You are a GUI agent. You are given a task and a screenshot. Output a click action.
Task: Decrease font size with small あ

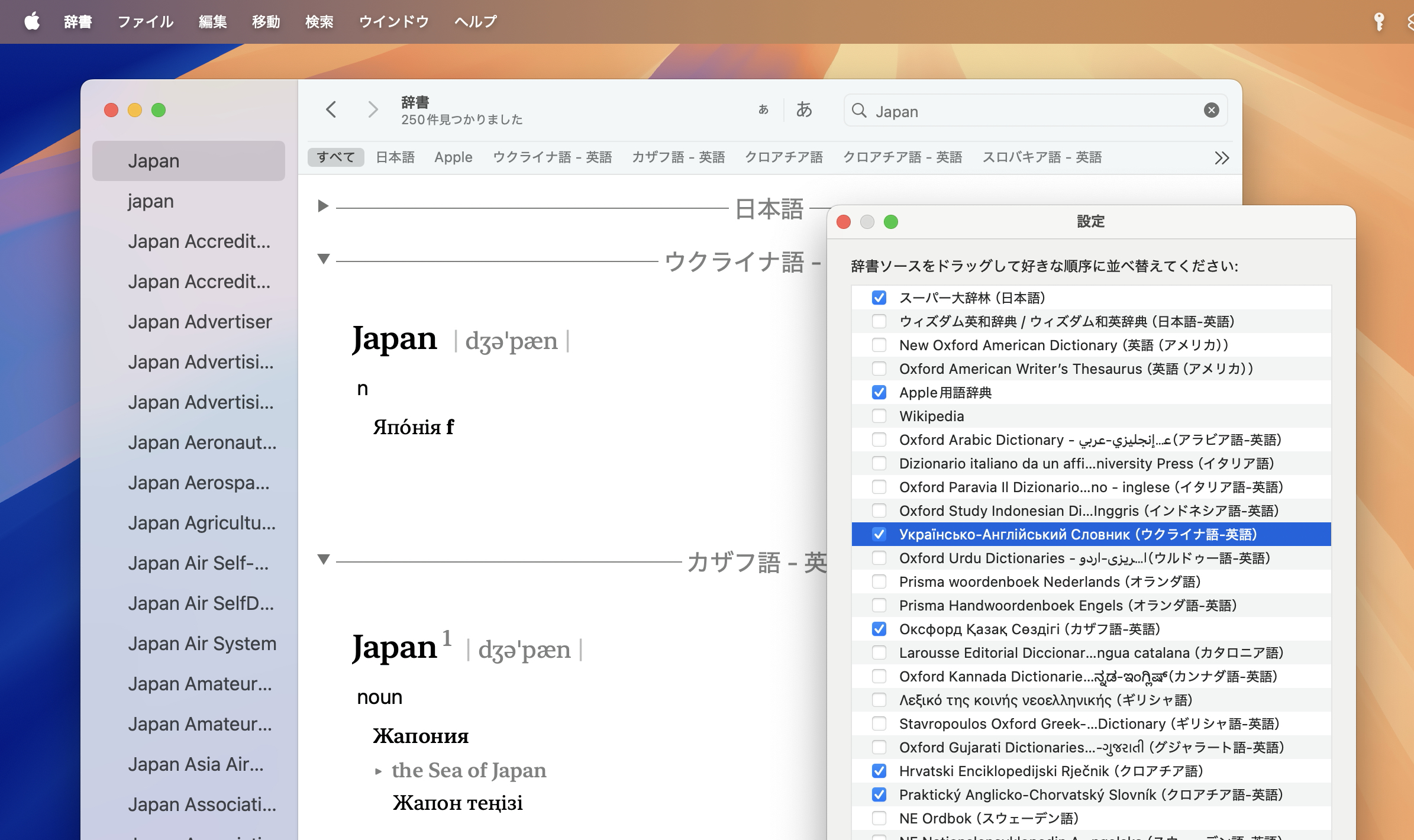click(763, 109)
